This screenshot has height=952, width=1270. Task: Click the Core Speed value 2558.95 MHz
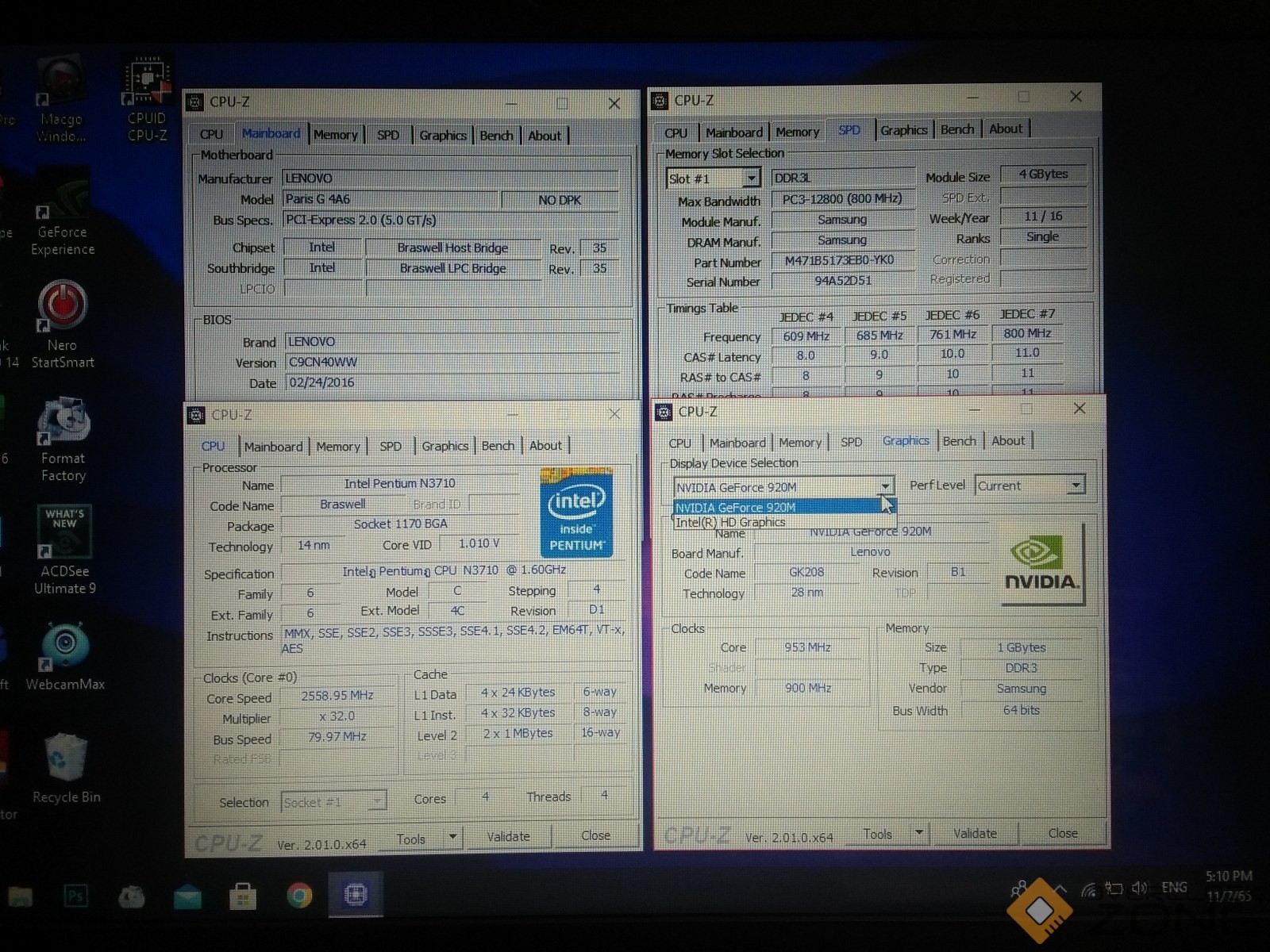pyautogui.click(x=337, y=695)
